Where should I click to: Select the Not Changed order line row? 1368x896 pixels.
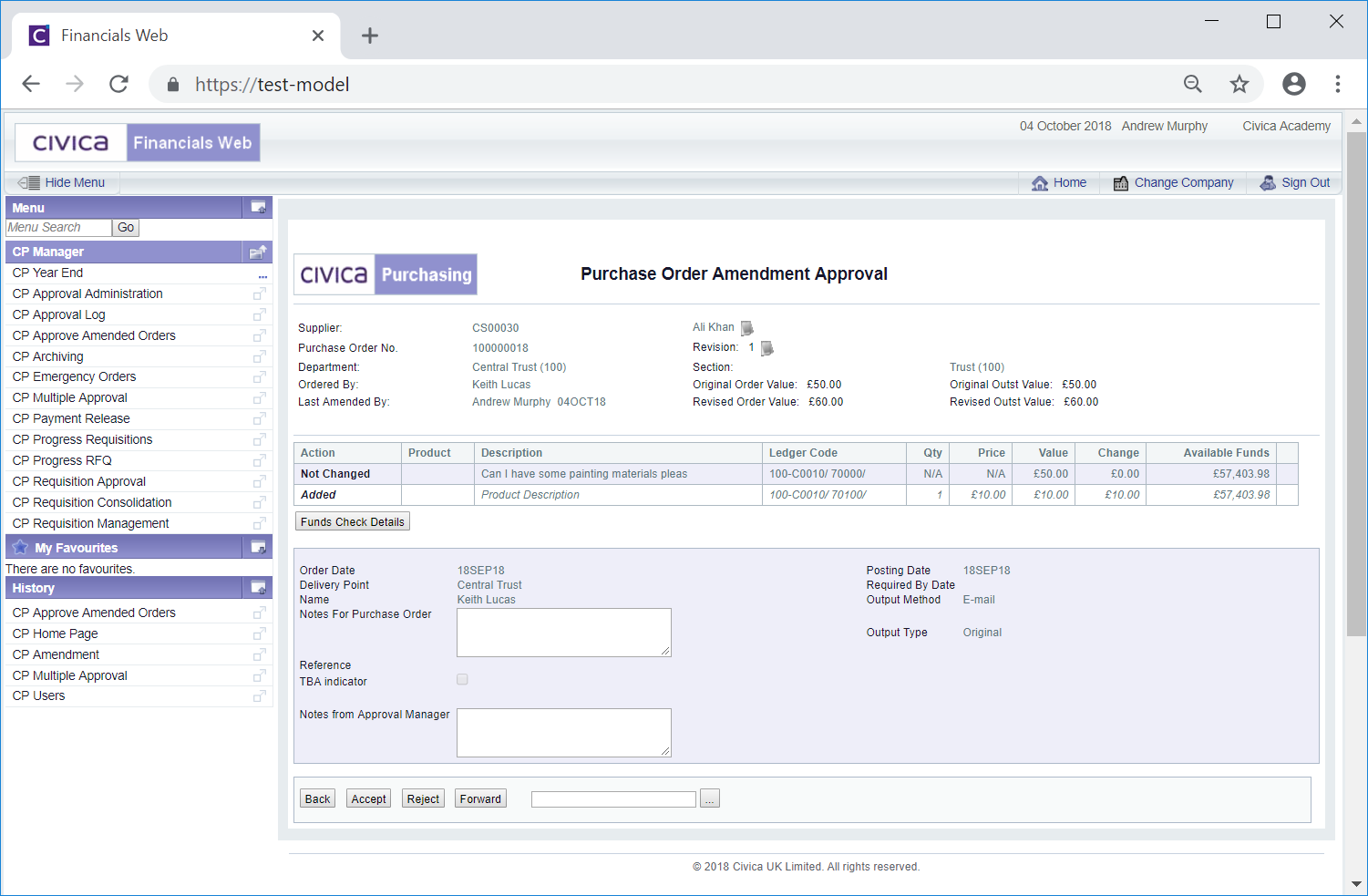796,474
